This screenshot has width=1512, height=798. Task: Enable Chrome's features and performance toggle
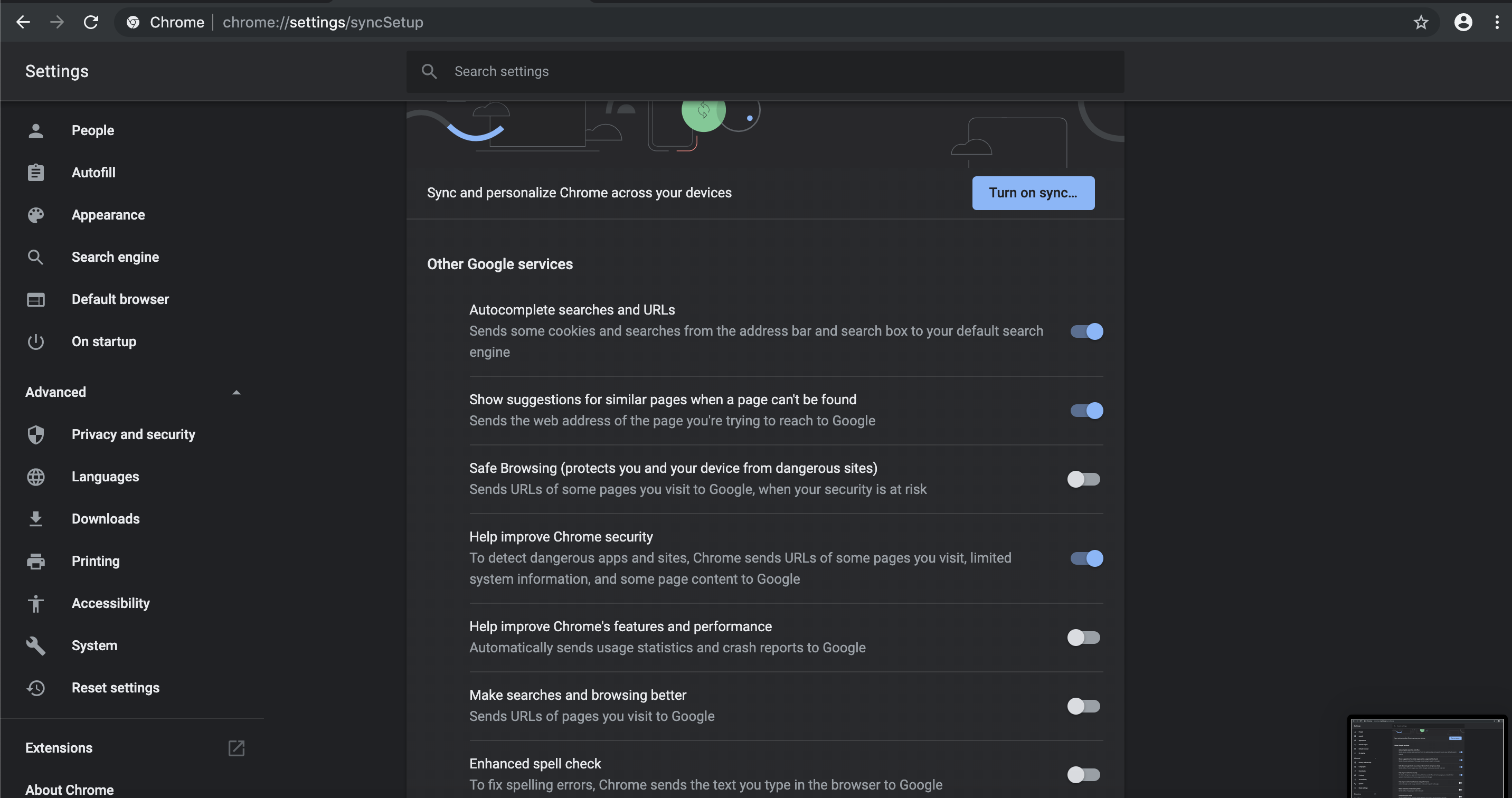(x=1083, y=638)
